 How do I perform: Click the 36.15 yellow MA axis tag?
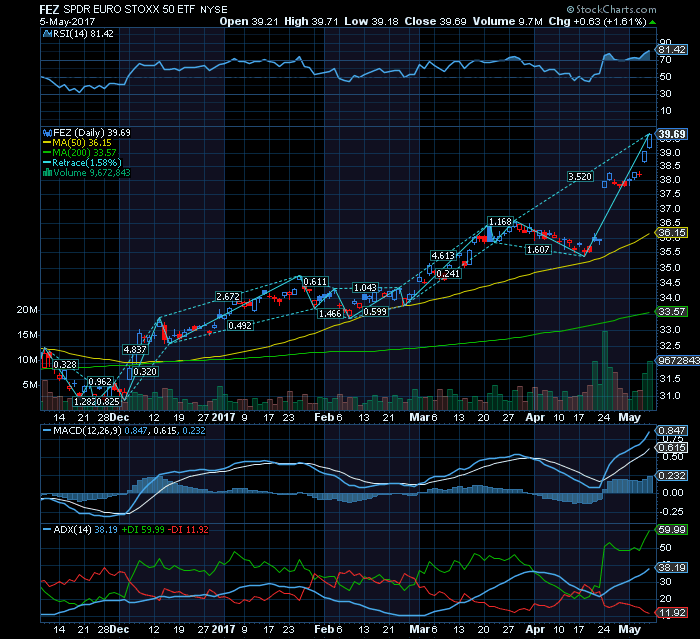tap(672, 232)
